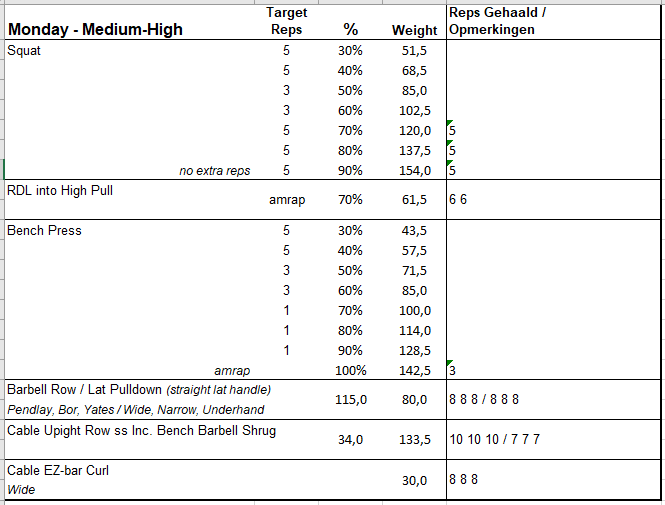The width and height of the screenshot is (665, 505).
Task: Select the bench weight cell showing 142,5
Action: coord(411,370)
